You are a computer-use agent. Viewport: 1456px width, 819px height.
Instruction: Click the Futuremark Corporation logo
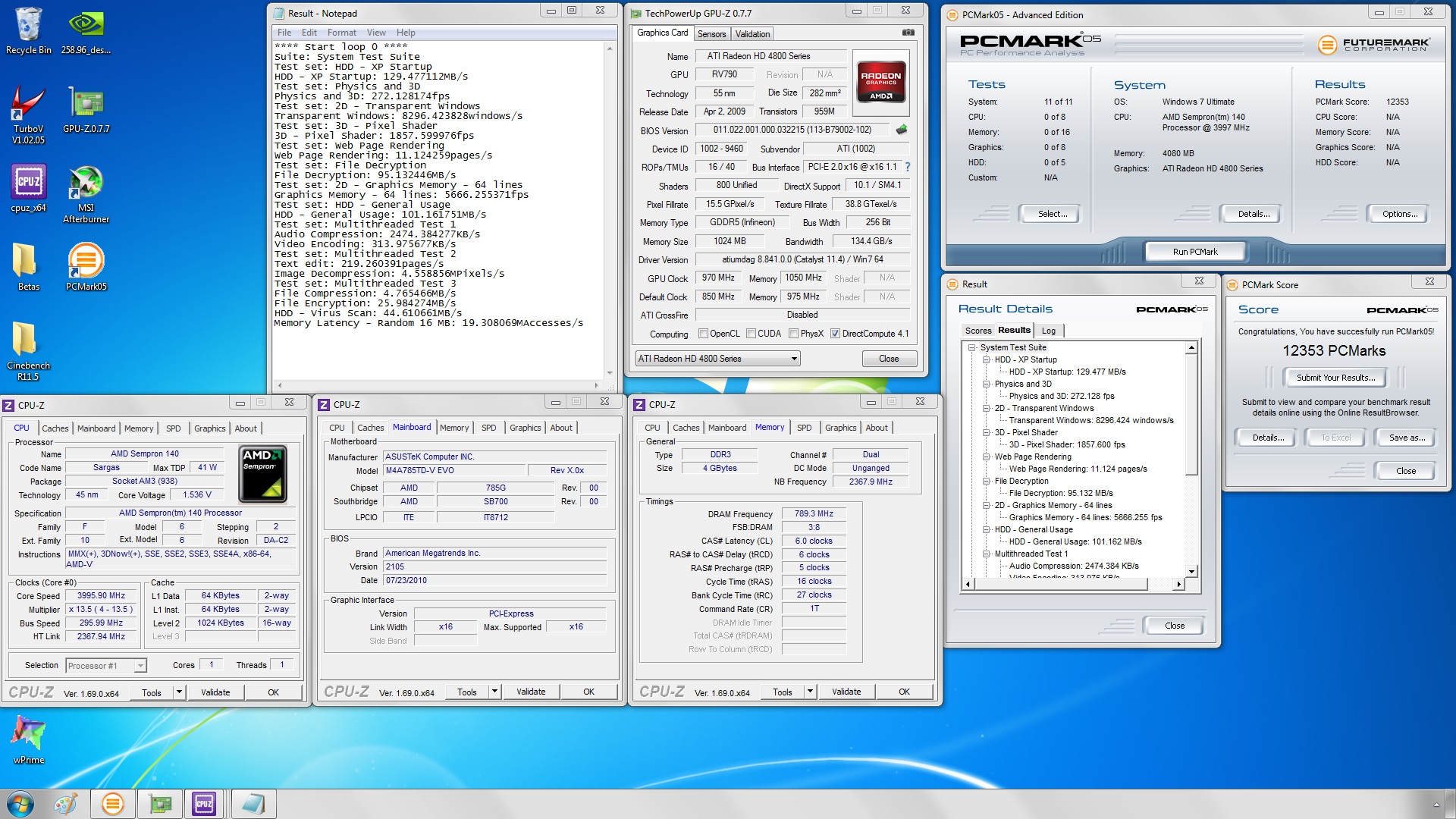click(x=1373, y=45)
